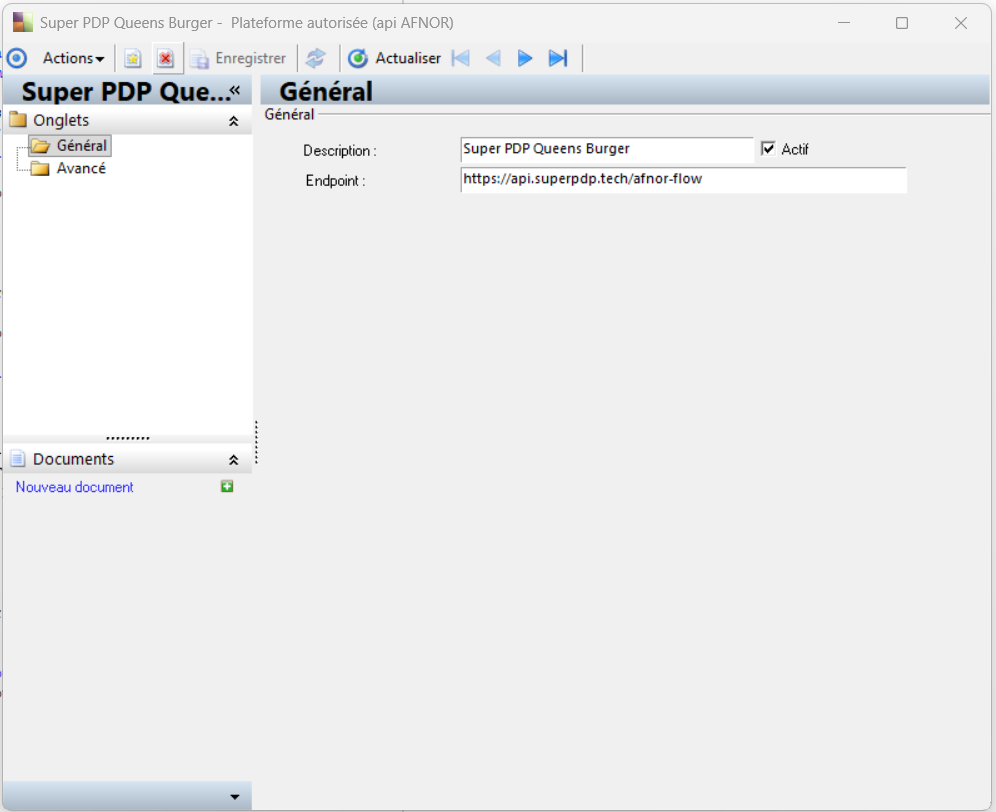Open the sidebar bottom dropdown arrow

pyautogui.click(x=235, y=797)
